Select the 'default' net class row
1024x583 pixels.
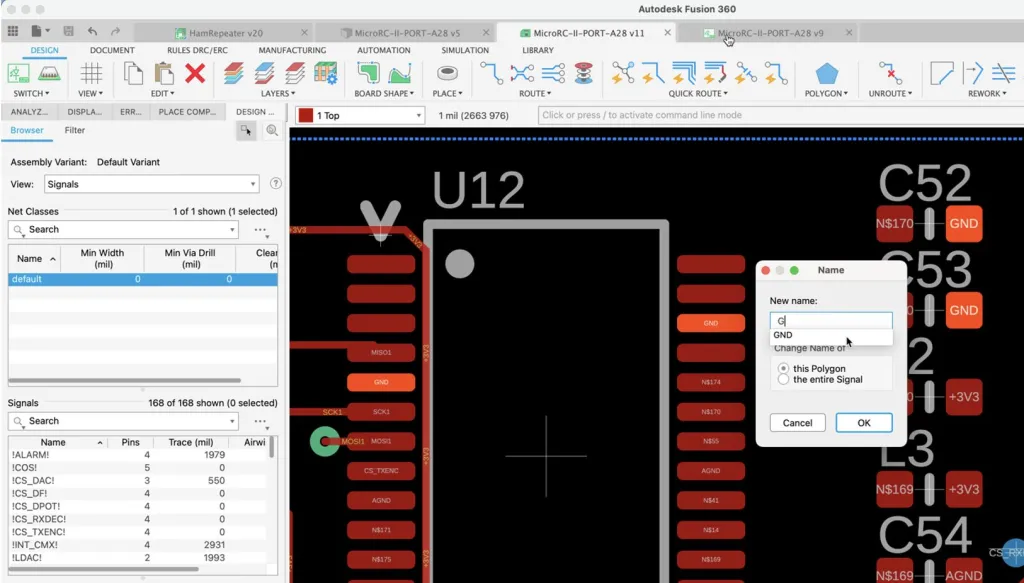pos(142,279)
